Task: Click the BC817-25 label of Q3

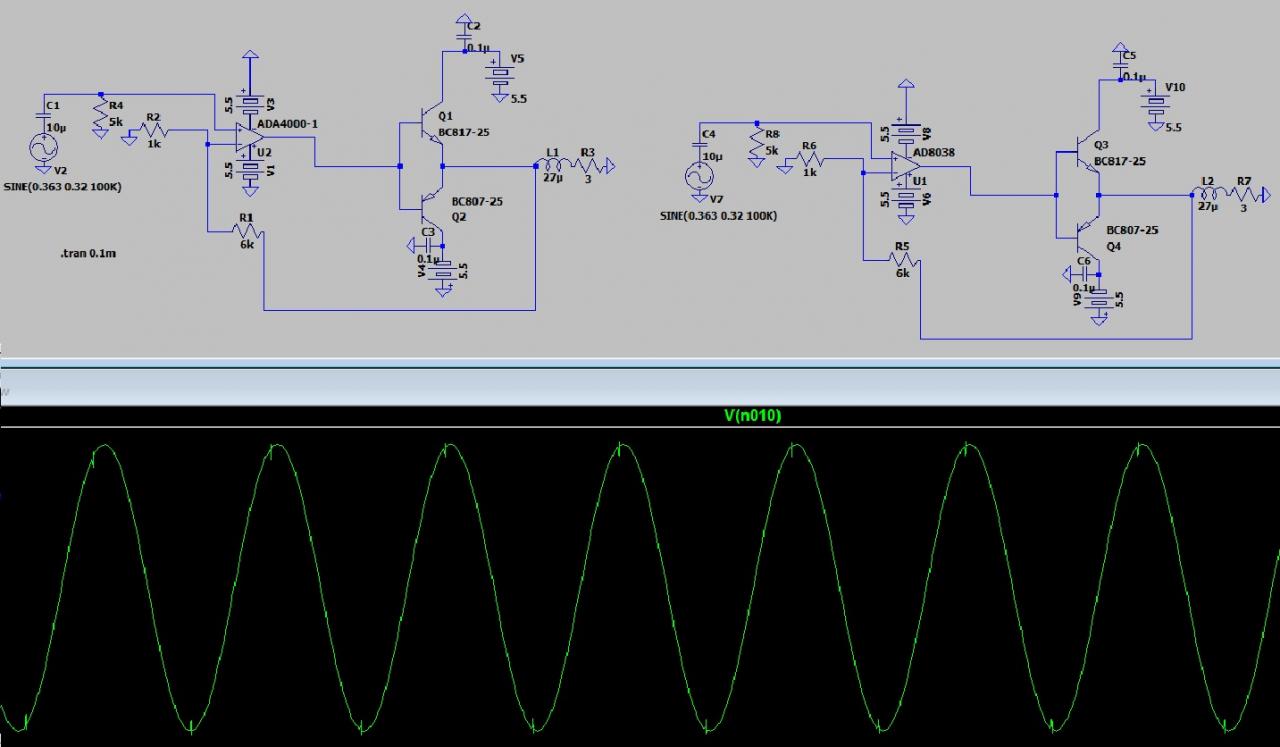Action: pyautogui.click(x=1119, y=160)
